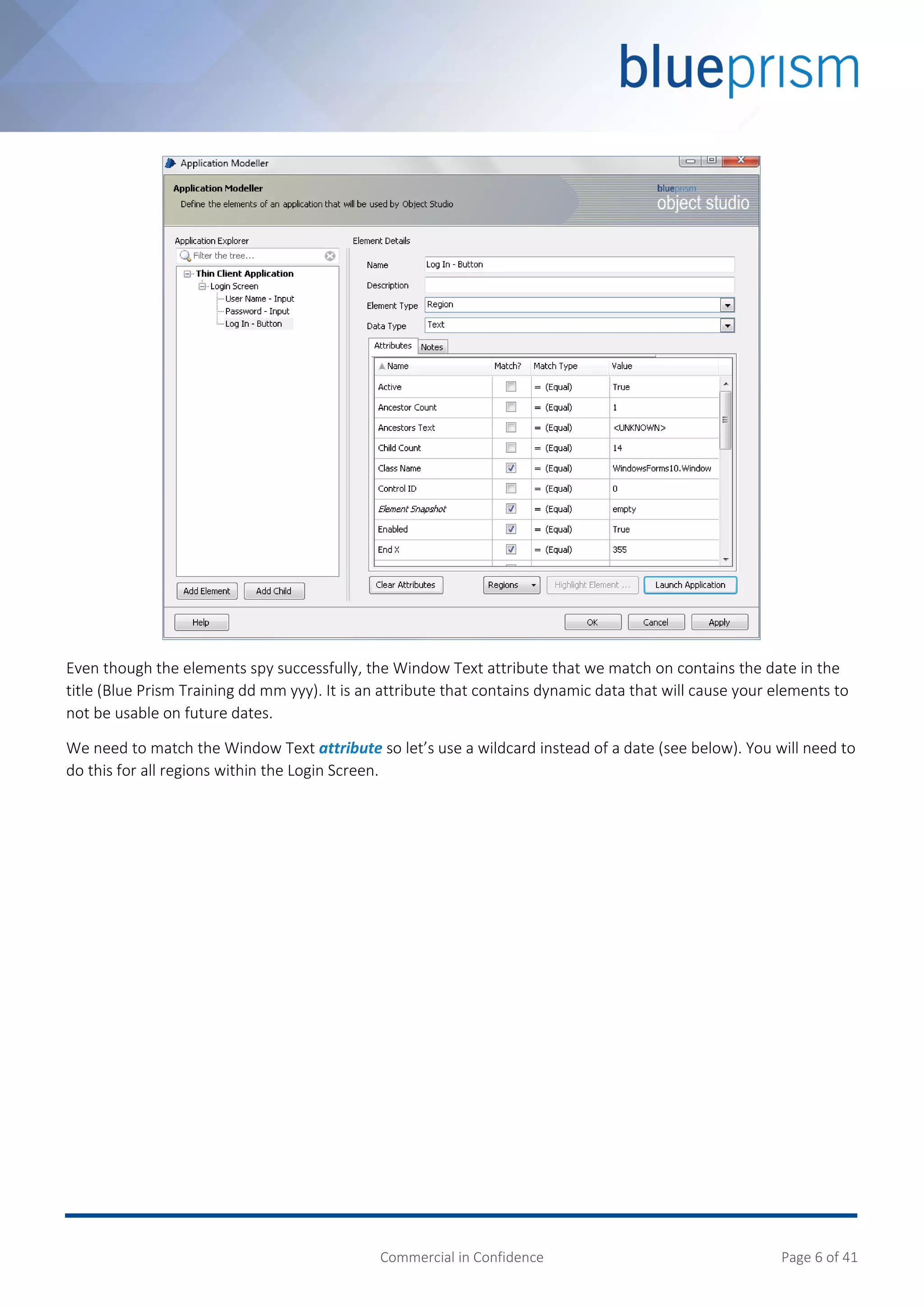
Task: Click the Ancestor Count attribute name
Action: coord(407,408)
